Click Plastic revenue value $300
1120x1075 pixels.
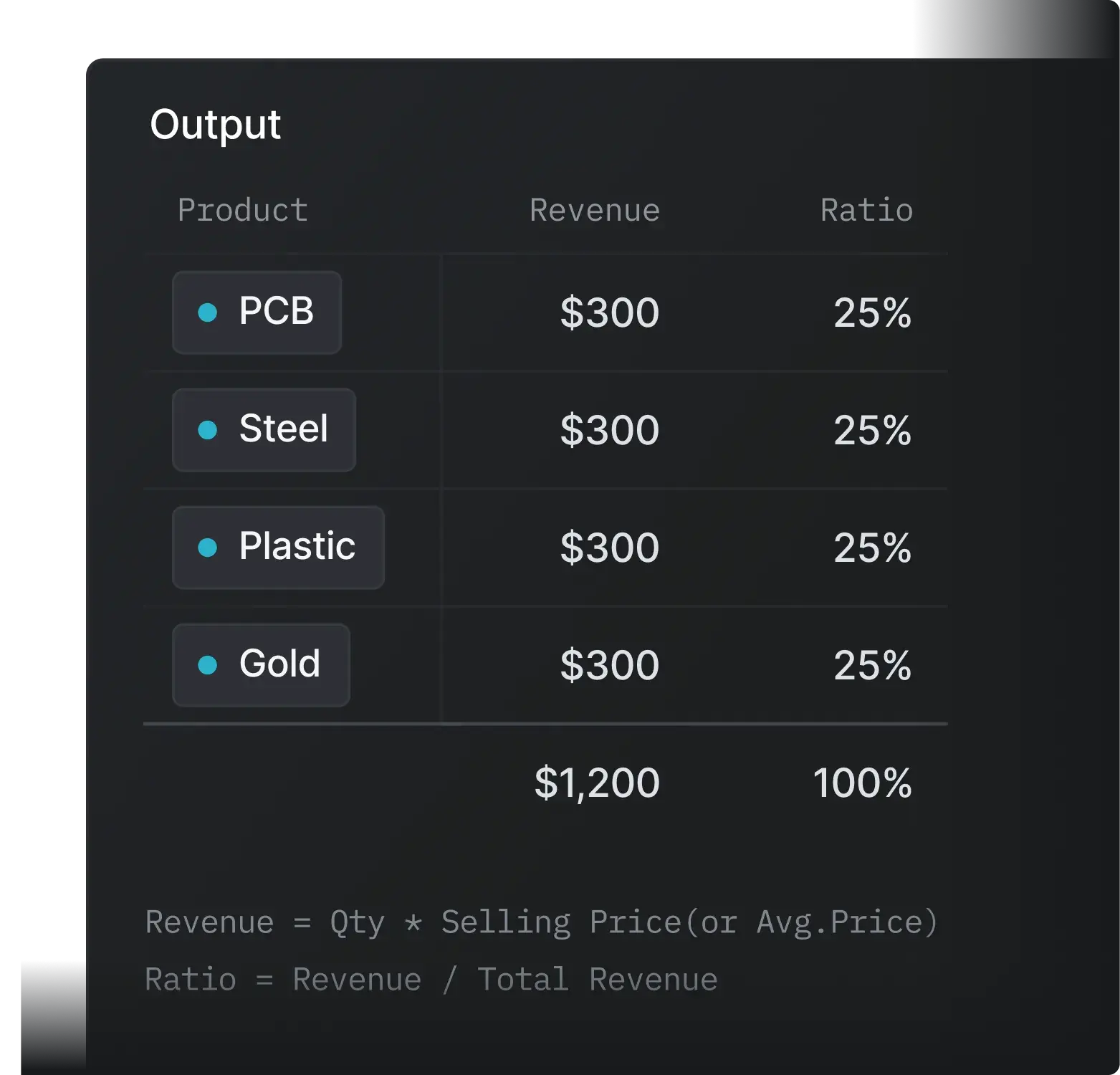click(x=610, y=548)
